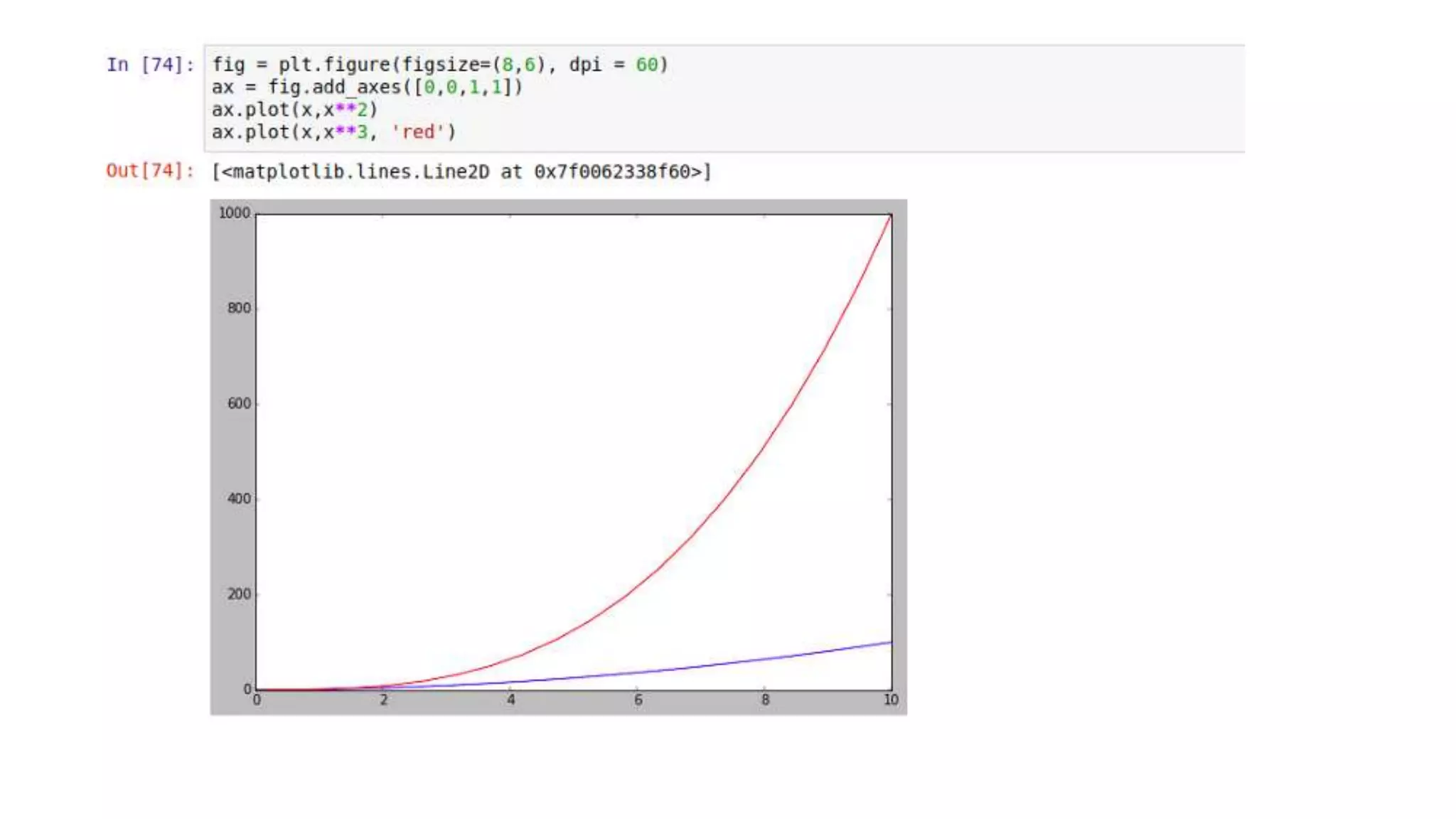Click the 10 x-axis tick label
1456x819 pixels.
(x=891, y=700)
